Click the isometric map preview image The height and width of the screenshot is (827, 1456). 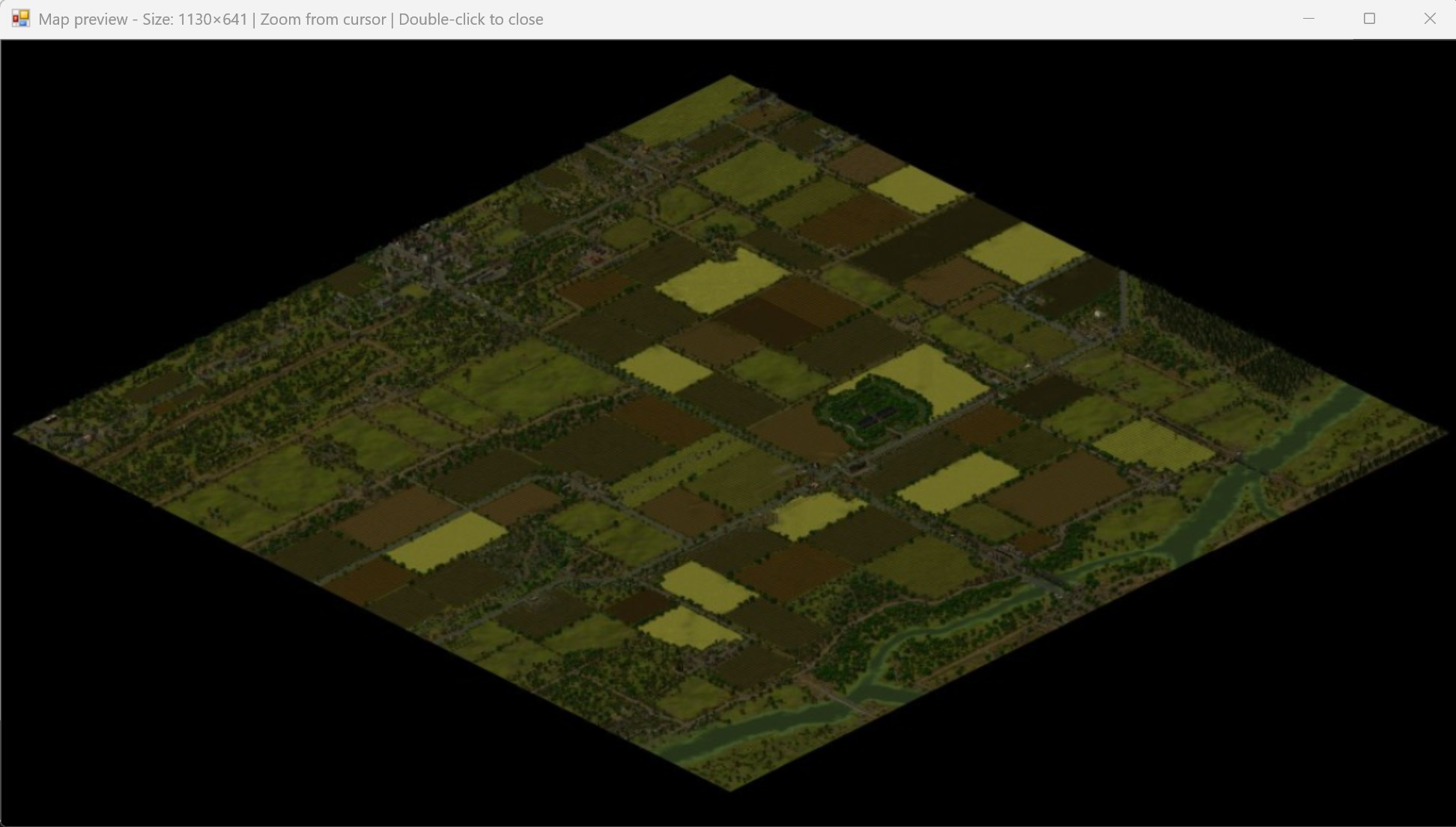pos(730,433)
